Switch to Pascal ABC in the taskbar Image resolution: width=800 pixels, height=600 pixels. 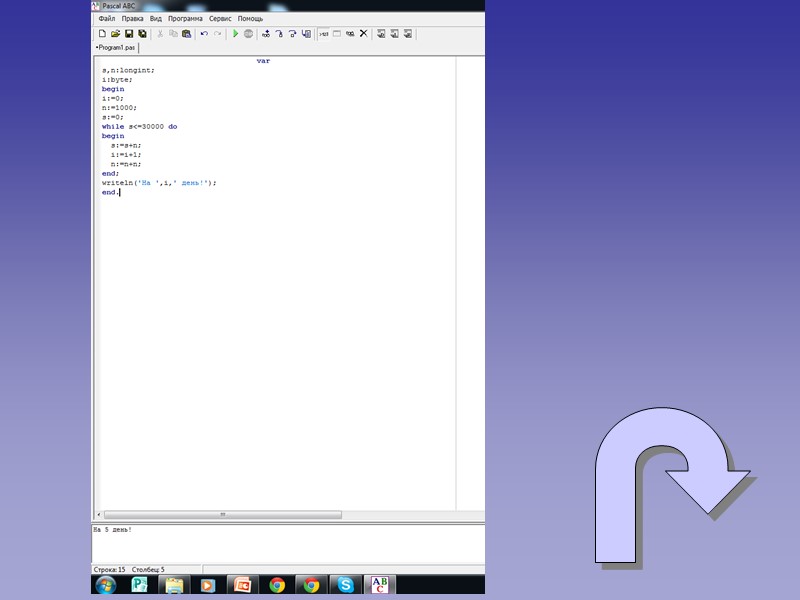coord(380,585)
